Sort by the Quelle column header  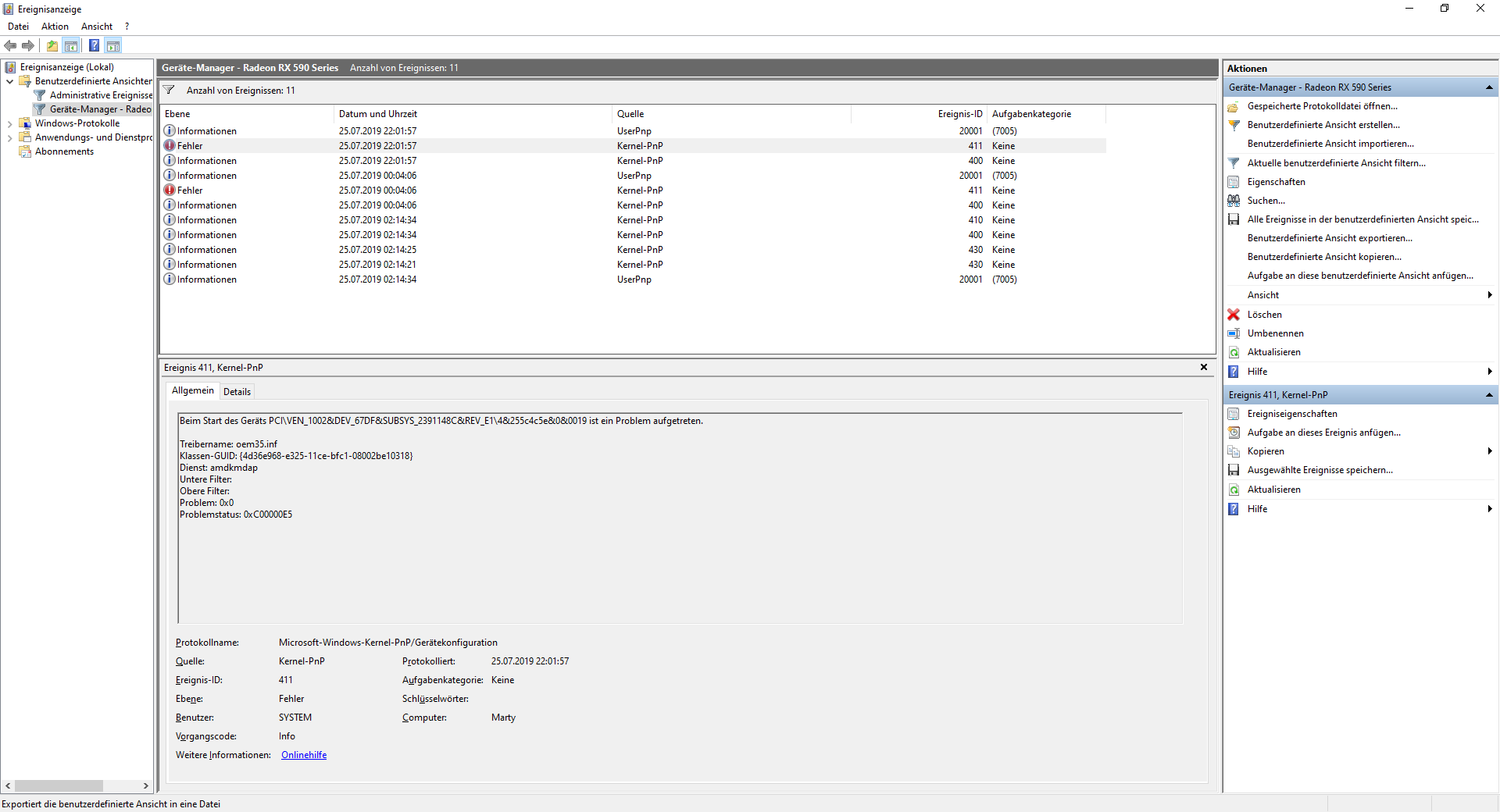pyautogui.click(x=731, y=114)
